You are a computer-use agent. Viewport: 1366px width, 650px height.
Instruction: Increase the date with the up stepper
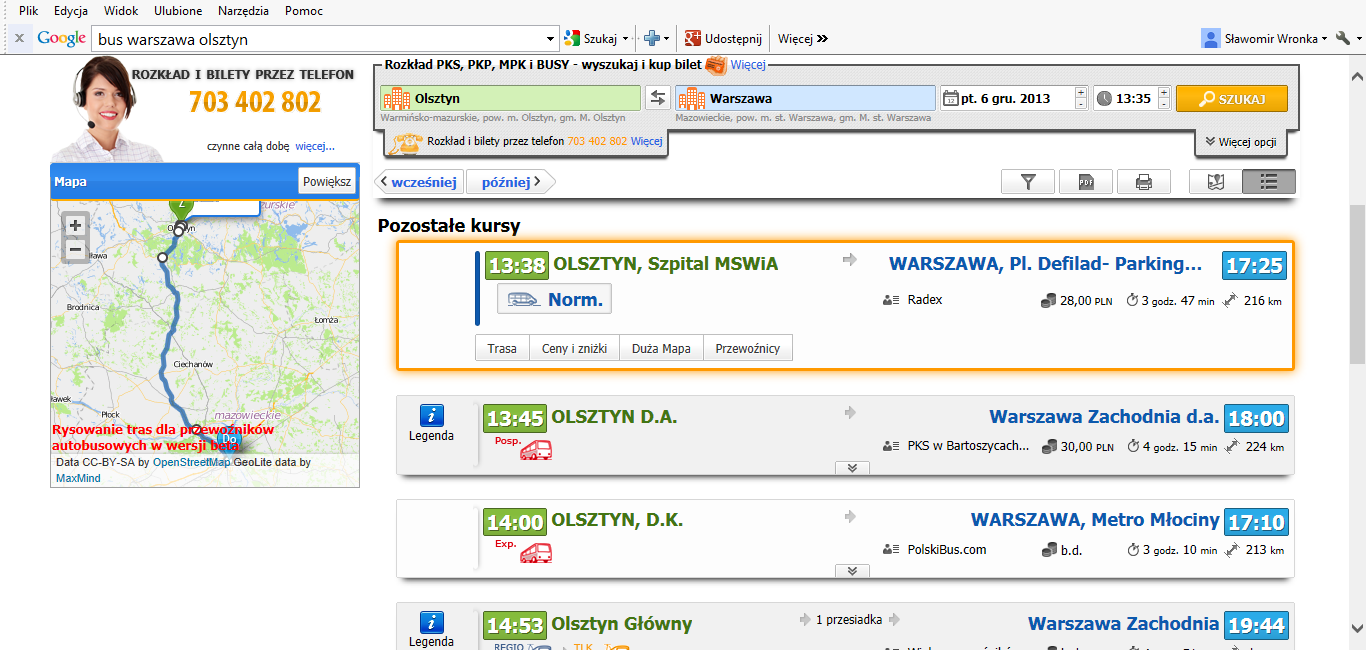tap(1081, 93)
